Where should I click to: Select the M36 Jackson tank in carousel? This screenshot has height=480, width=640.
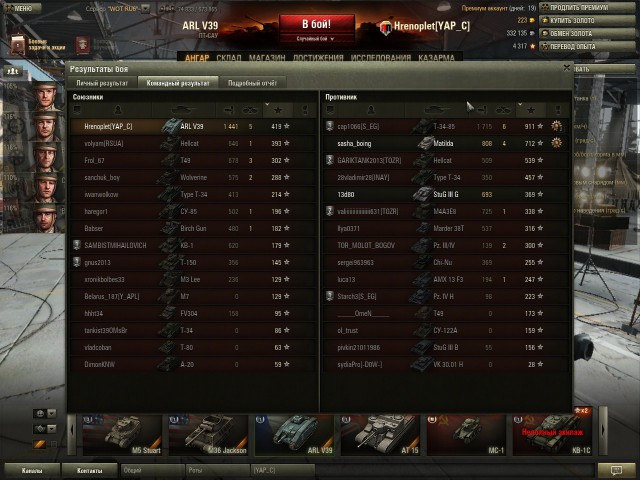208,435
